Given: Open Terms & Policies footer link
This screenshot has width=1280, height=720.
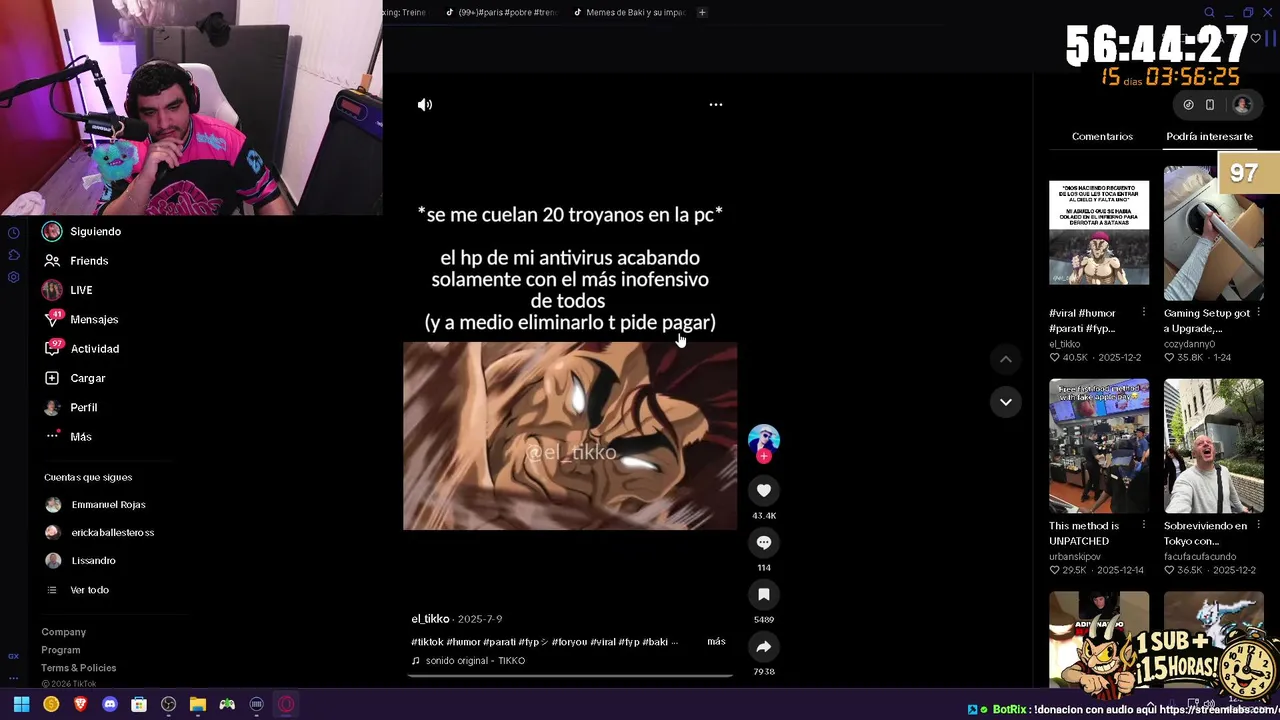Looking at the screenshot, I should click(78, 668).
